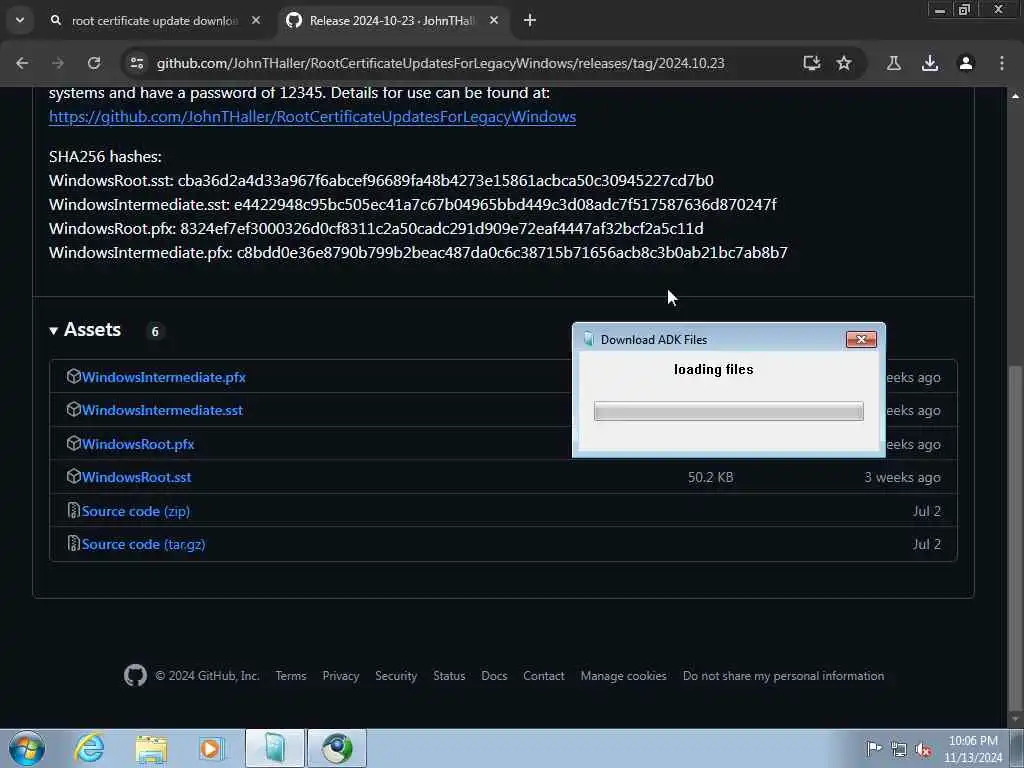
Task: Go forward to the next page
Action: pyautogui.click(x=58, y=63)
